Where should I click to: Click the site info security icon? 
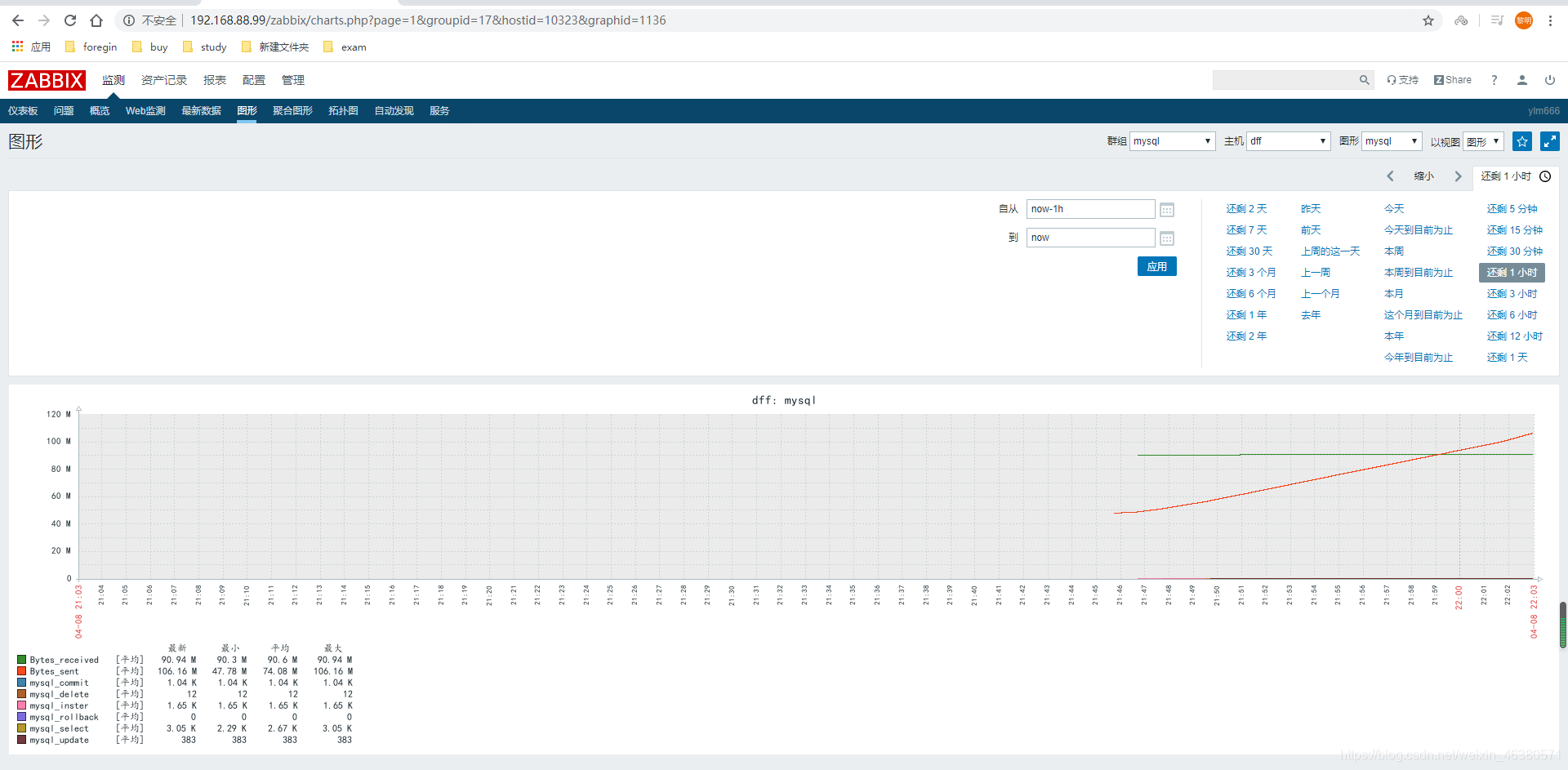pyautogui.click(x=129, y=20)
